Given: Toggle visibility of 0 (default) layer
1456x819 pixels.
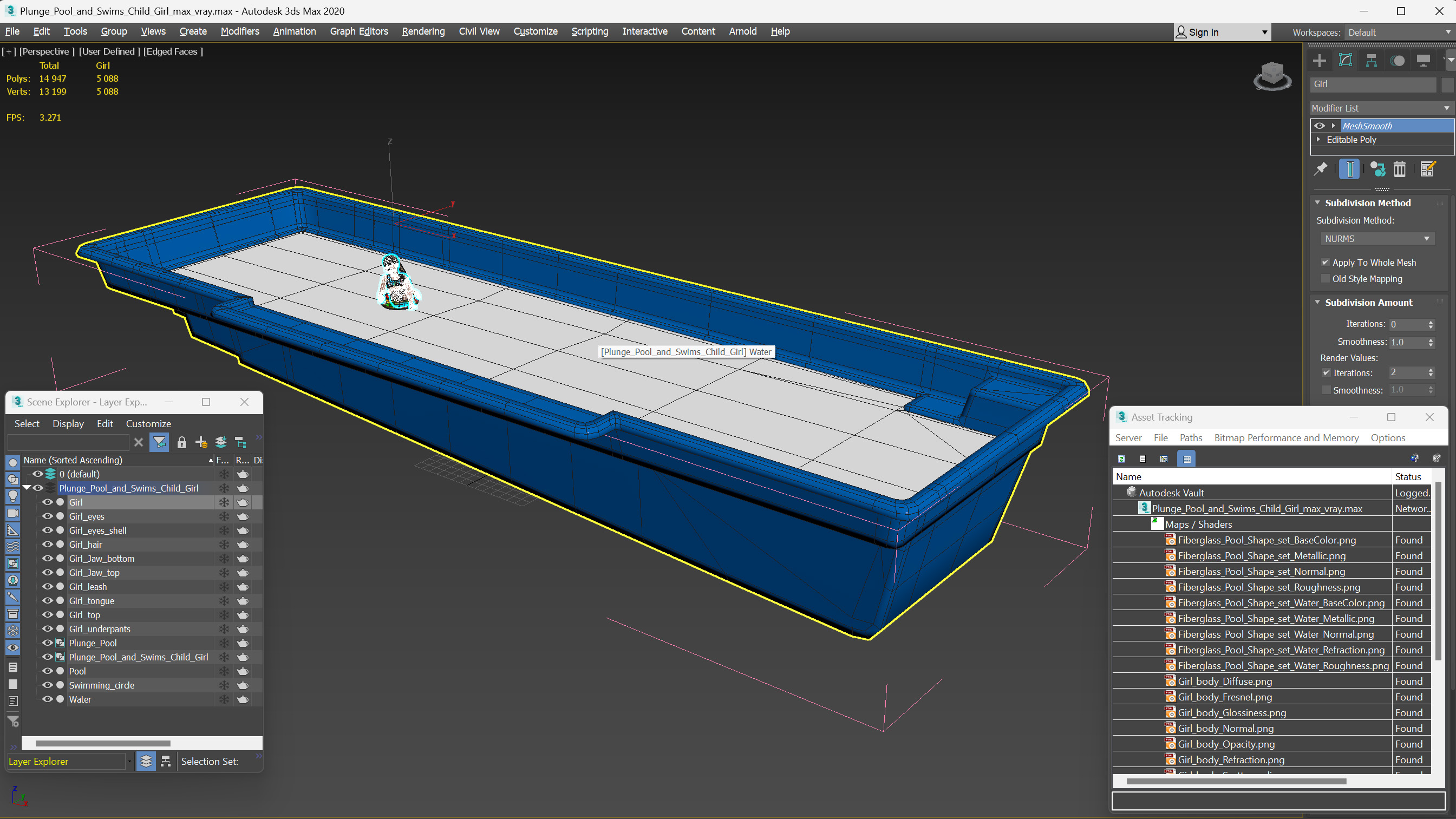Looking at the screenshot, I should 37,474.
